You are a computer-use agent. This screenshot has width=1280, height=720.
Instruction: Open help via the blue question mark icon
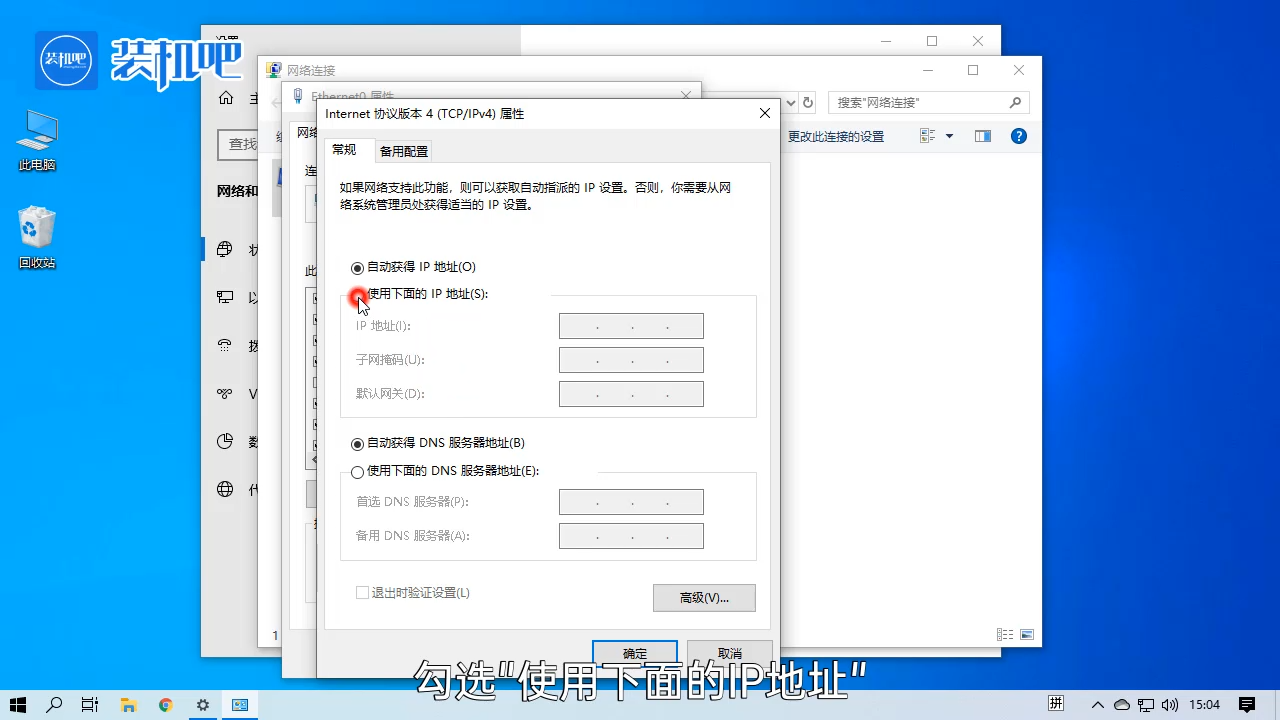point(1018,135)
